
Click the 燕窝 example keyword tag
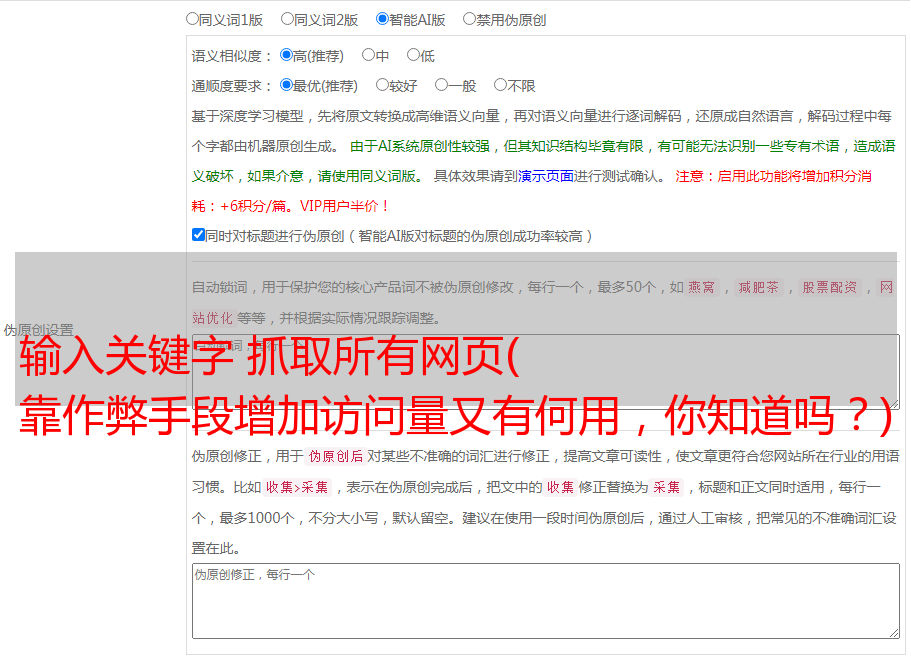click(x=701, y=287)
